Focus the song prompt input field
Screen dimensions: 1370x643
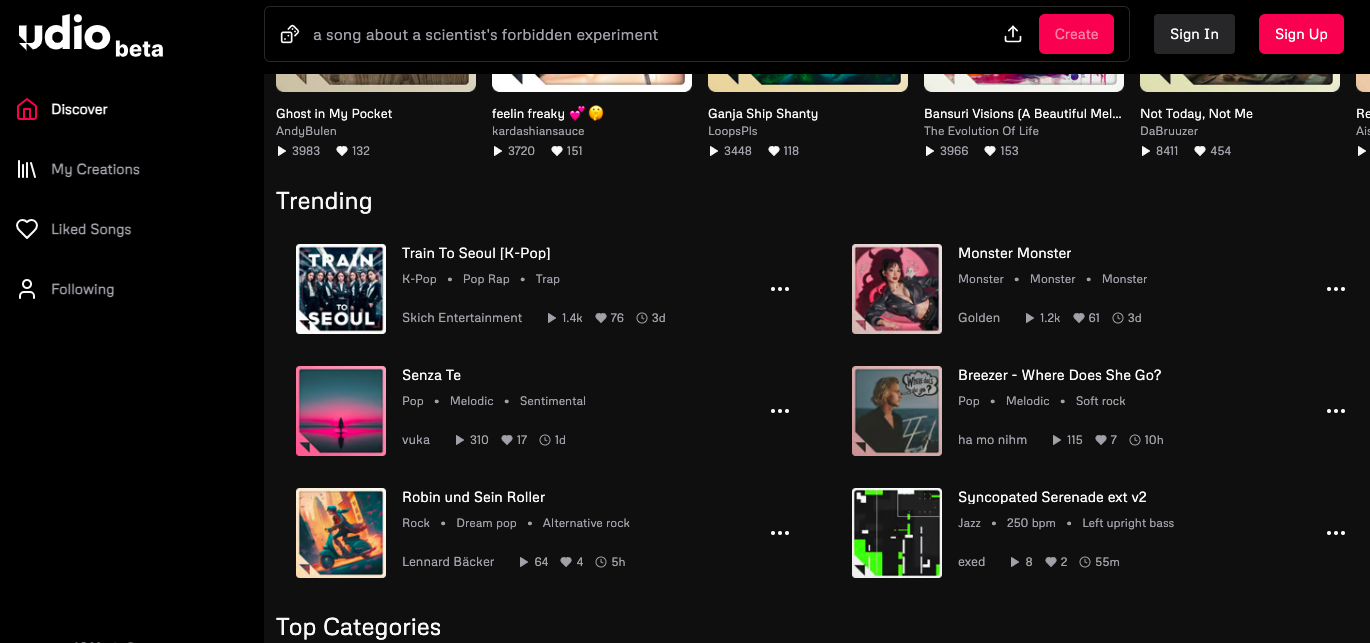click(x=640, y=35)
